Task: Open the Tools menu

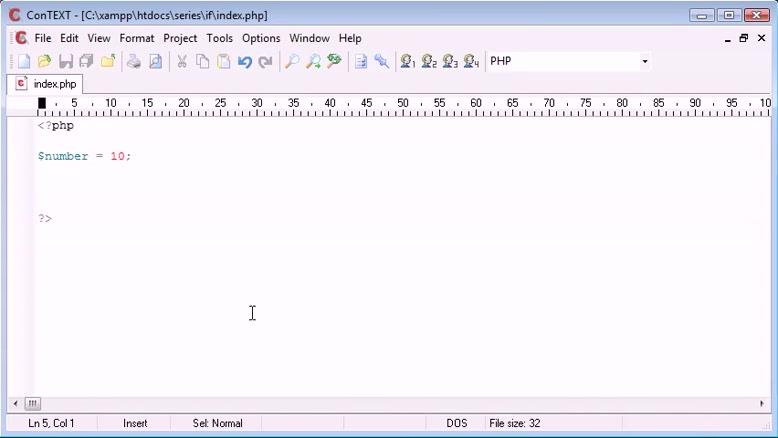Action: tap(219, 38)
